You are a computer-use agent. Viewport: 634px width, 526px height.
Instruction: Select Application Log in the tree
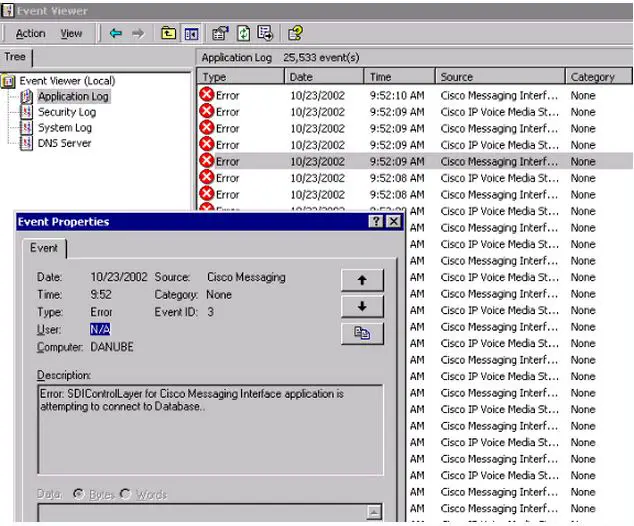click(74, 97)
